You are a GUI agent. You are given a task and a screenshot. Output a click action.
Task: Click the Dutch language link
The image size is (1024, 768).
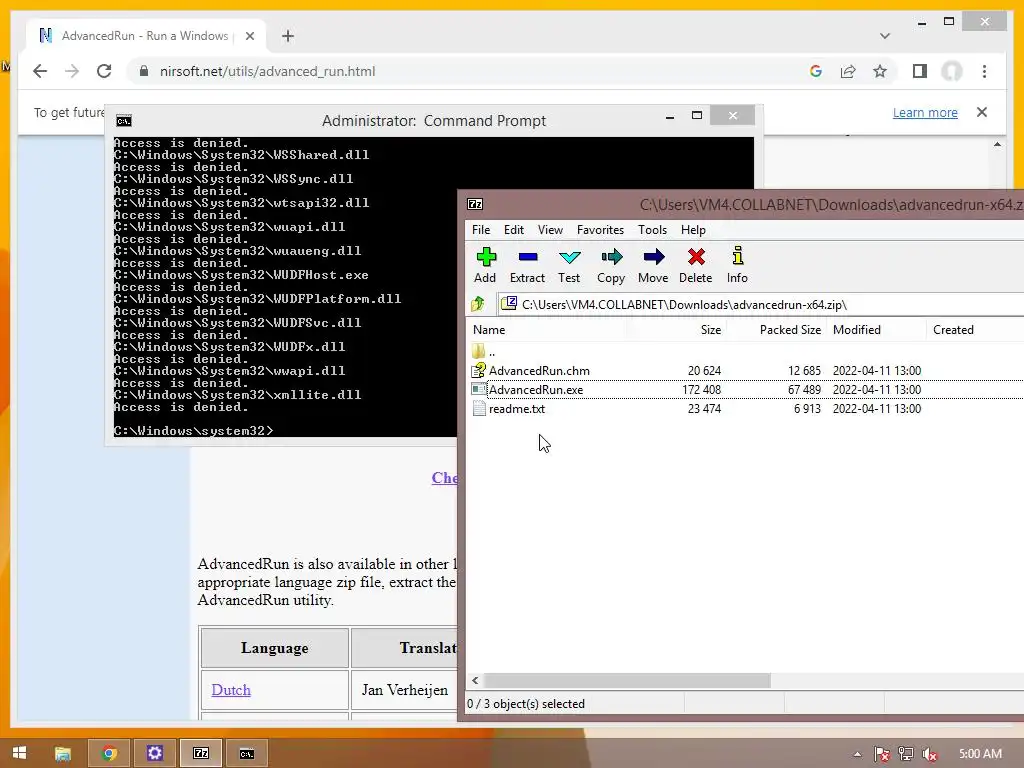coord(231,690)
